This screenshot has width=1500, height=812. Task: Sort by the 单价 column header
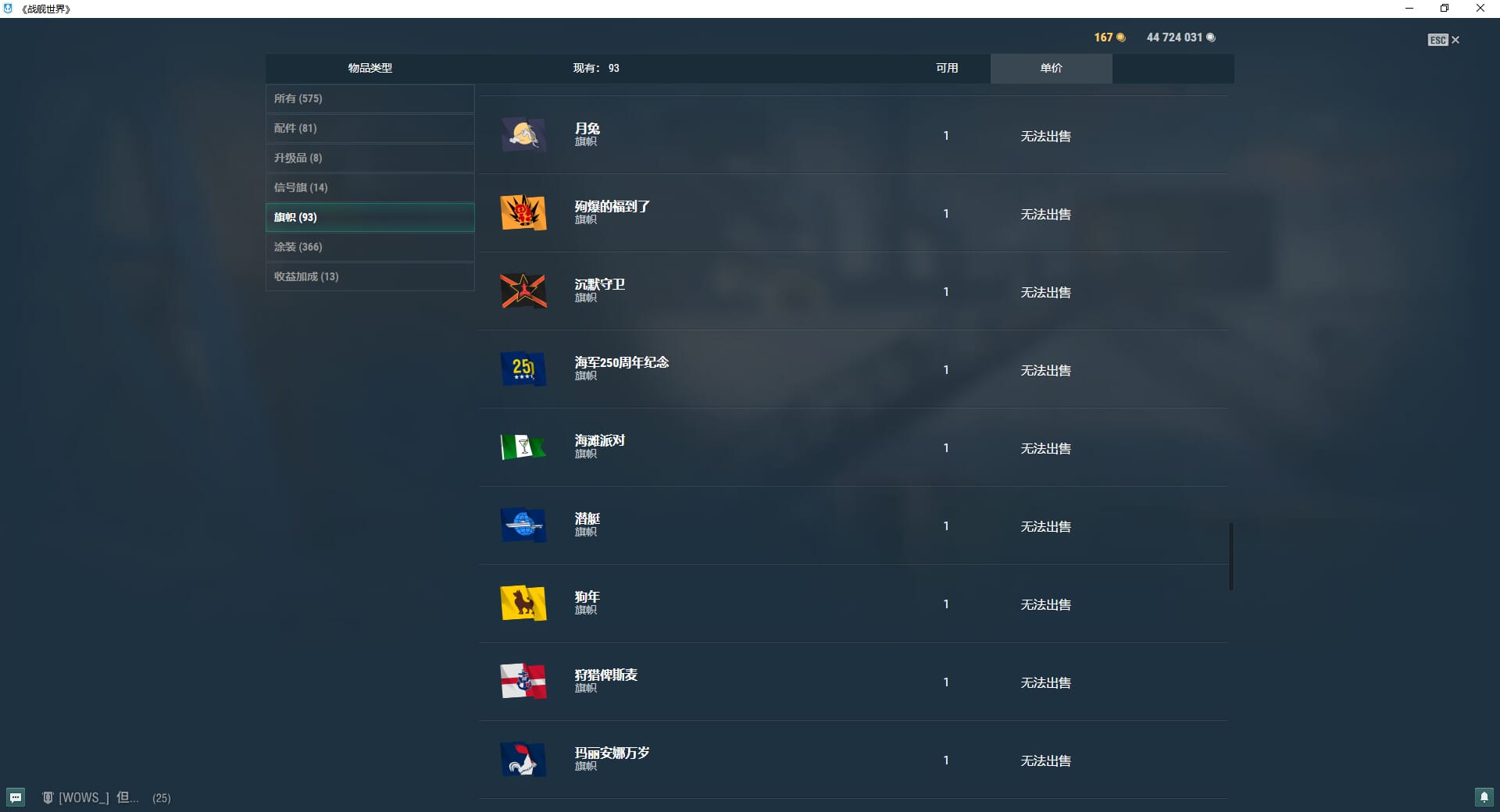[x=1051, y=68]
